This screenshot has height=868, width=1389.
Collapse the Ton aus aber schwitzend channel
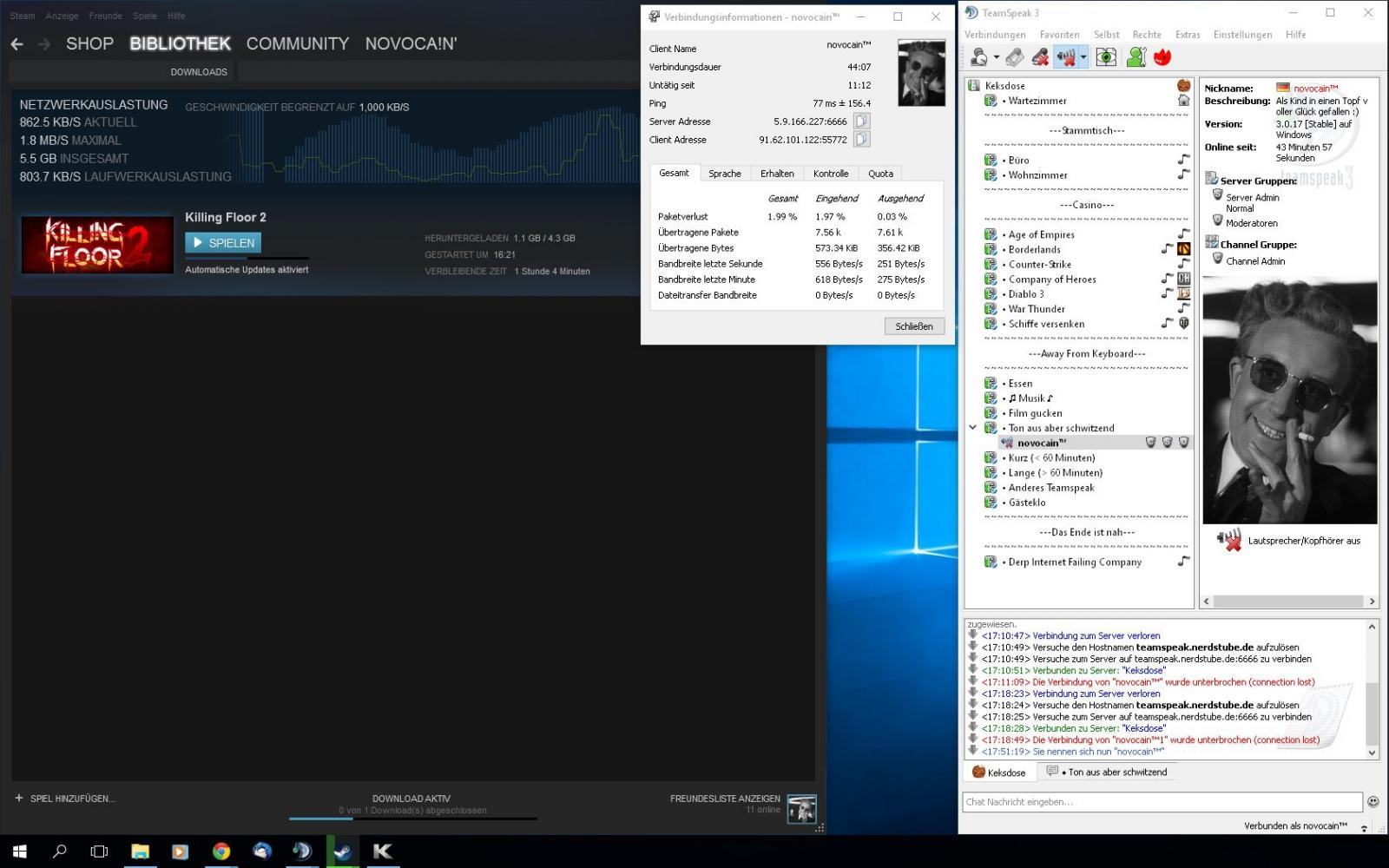(972, 428)
